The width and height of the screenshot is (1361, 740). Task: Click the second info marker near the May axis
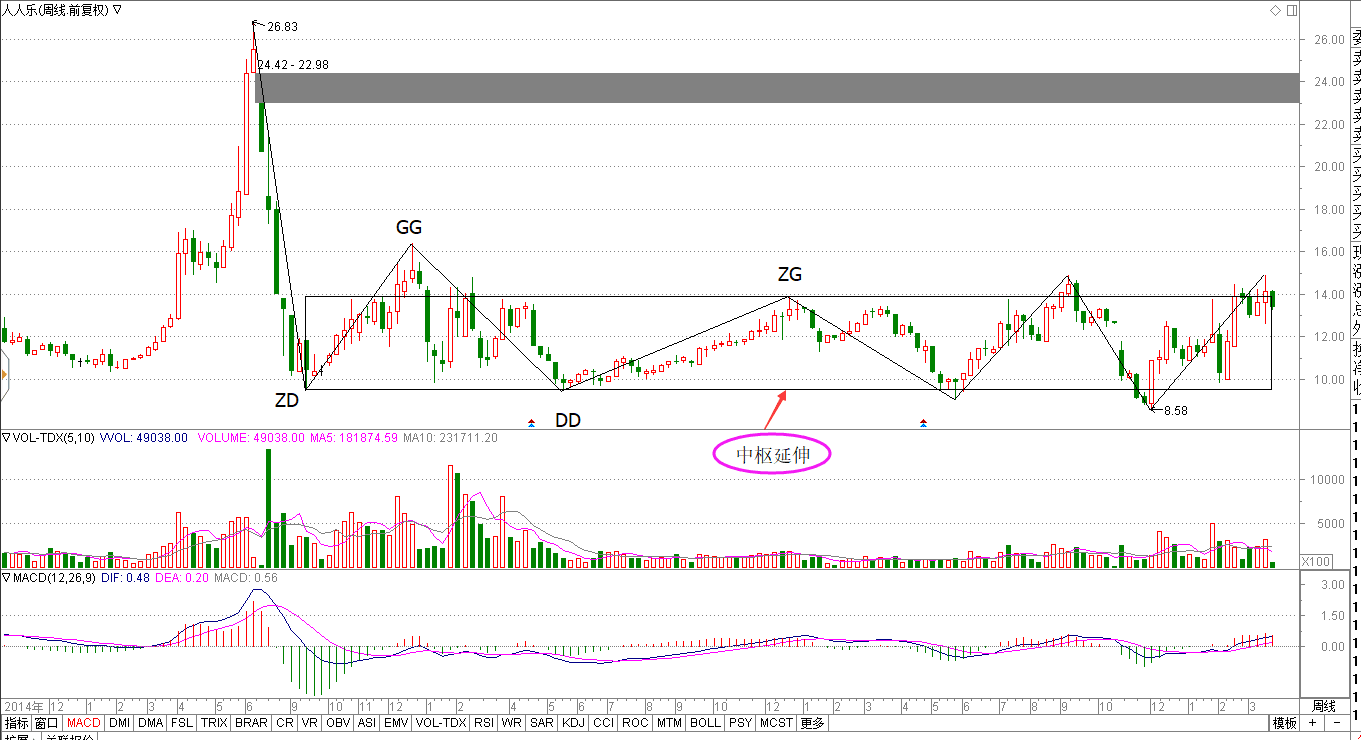coord(923,423)
